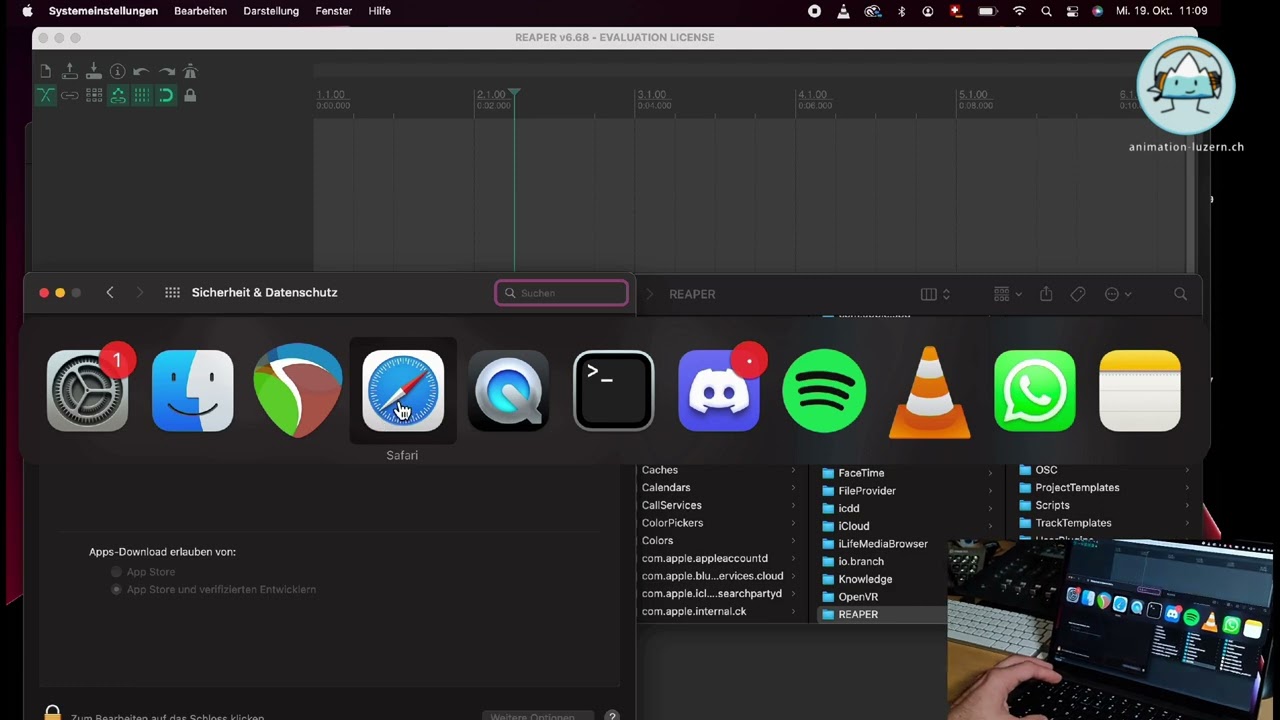Choose VLC cone in the app switcher

(929, 391)
